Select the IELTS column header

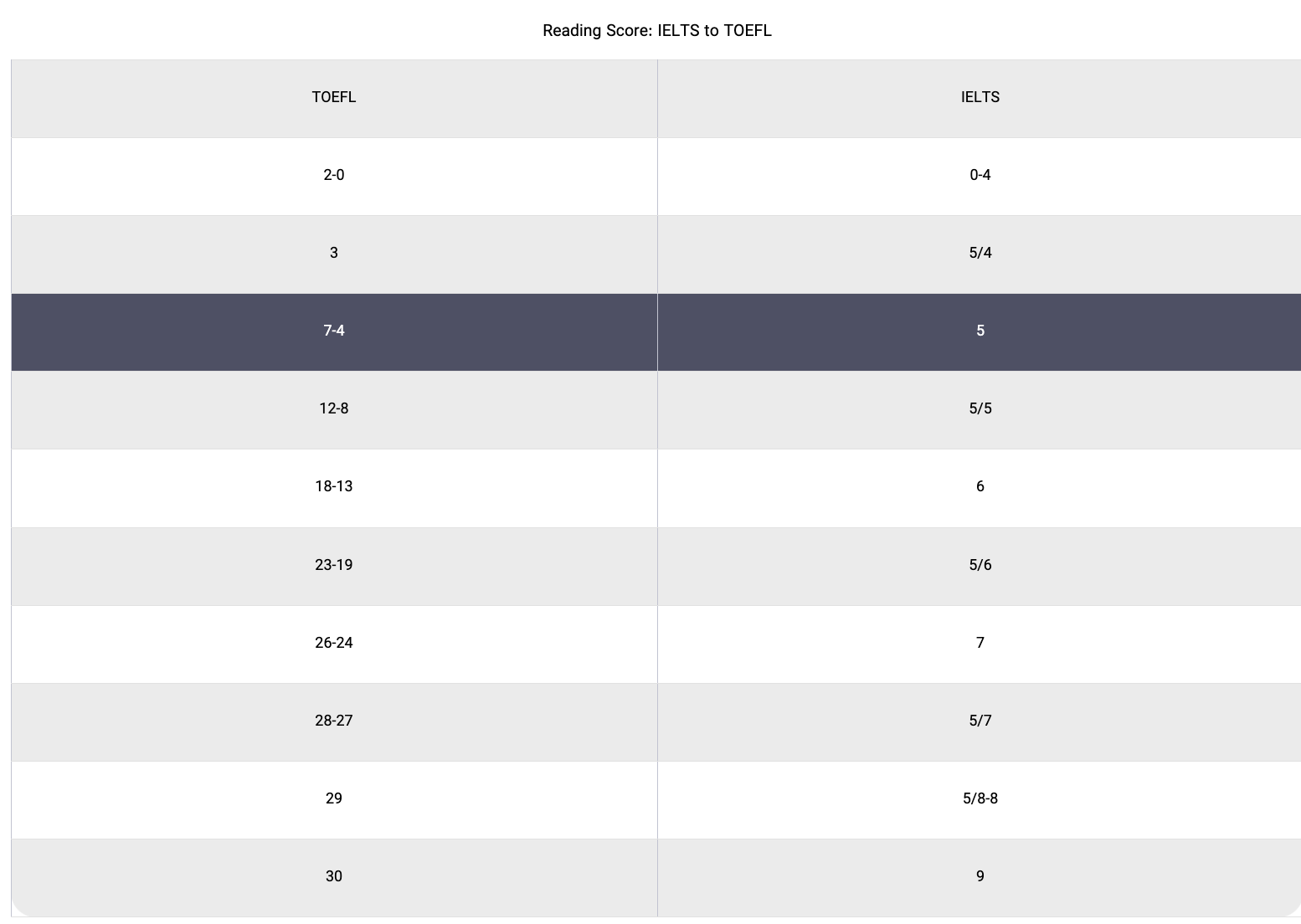(x=980, y=97)
